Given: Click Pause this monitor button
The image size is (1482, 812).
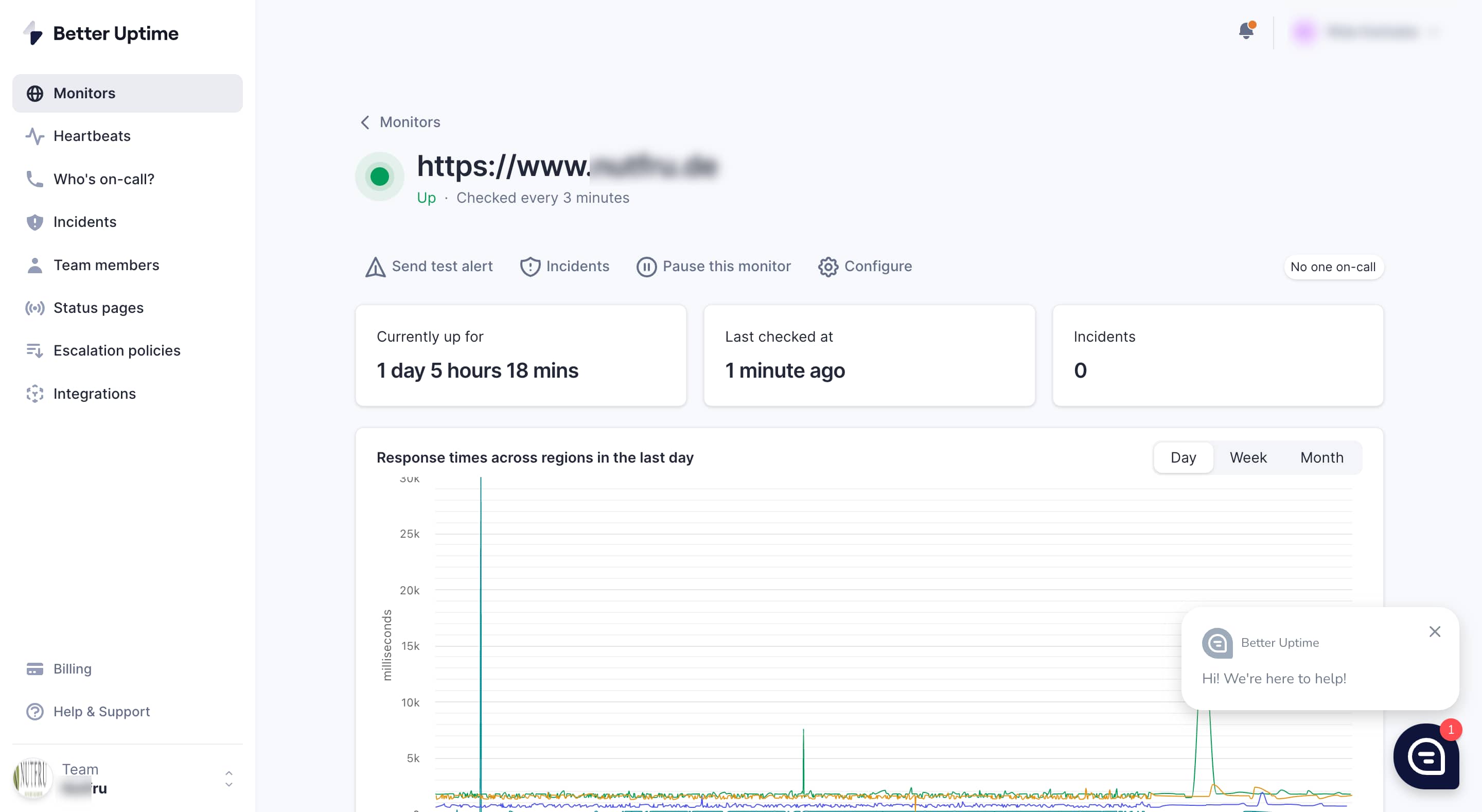Looking at the screenshot, I should click(713, 267).
